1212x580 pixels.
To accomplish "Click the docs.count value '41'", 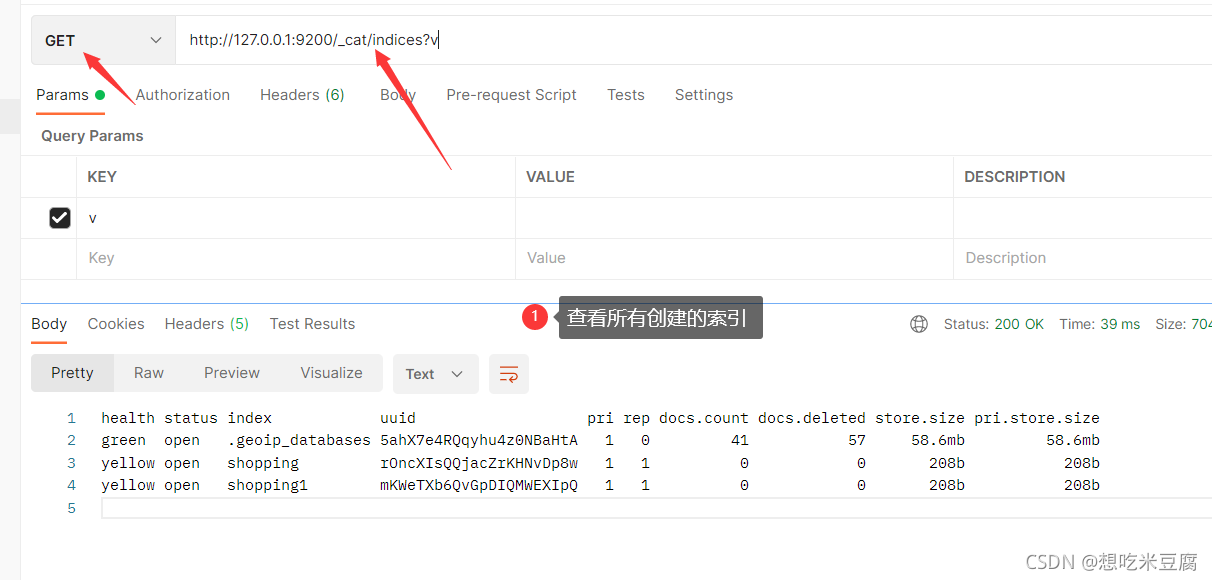I will (740, 440).
